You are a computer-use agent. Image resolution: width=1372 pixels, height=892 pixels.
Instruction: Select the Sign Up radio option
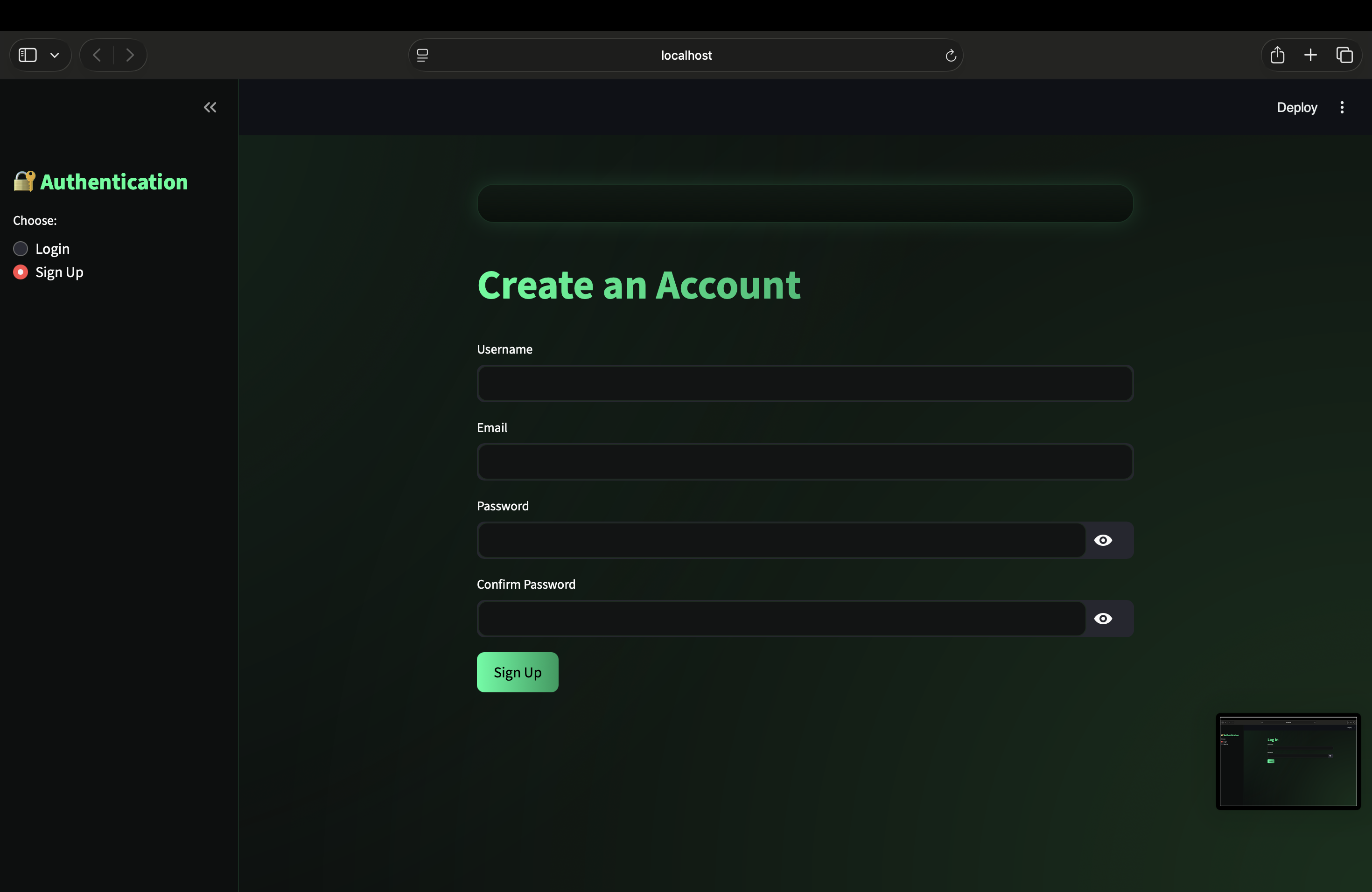[21, 272]
